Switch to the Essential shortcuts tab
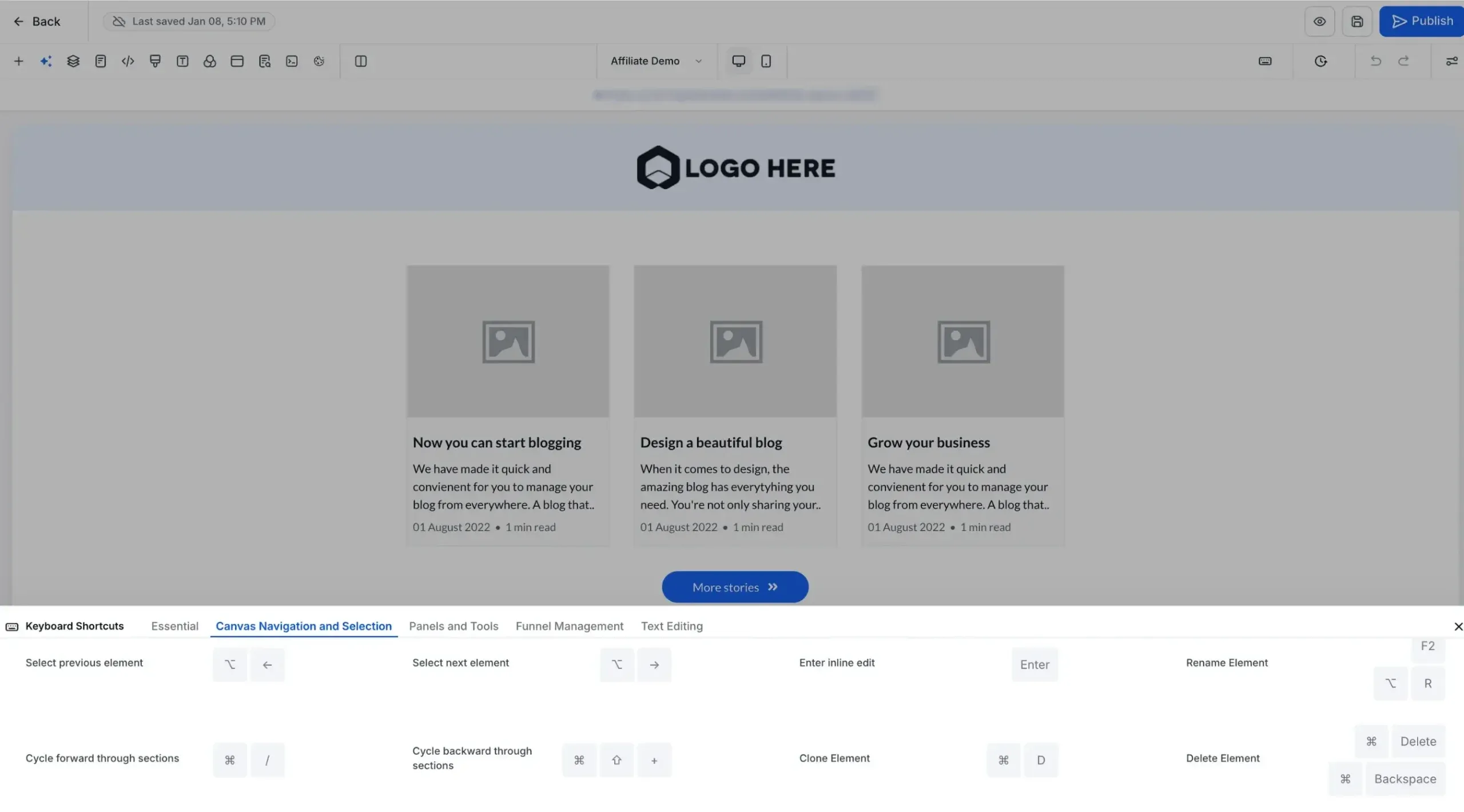This screenshot has height=812, width=1464. click(174, 626)
